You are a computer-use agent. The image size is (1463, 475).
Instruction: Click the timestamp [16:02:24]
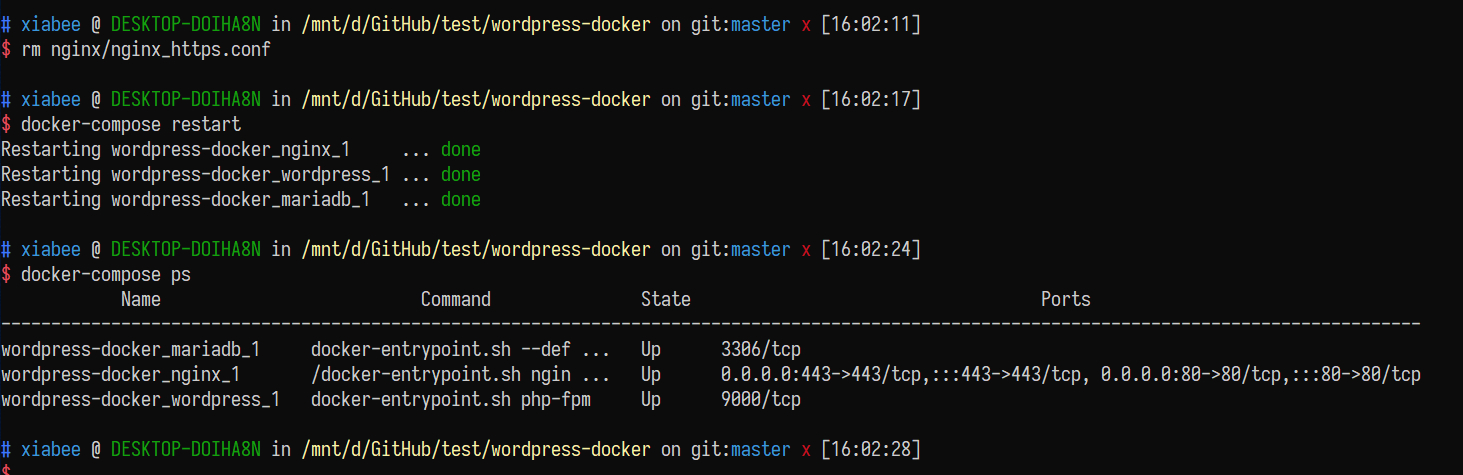(871, 249)
